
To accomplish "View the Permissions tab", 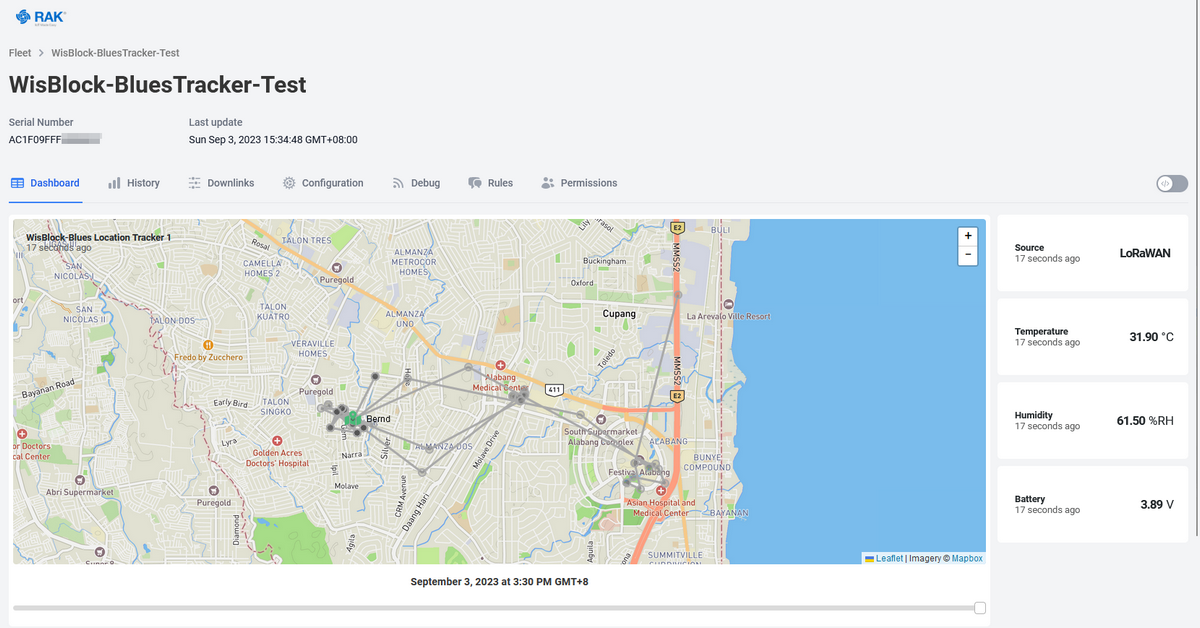I will click(x=579, y=183).
